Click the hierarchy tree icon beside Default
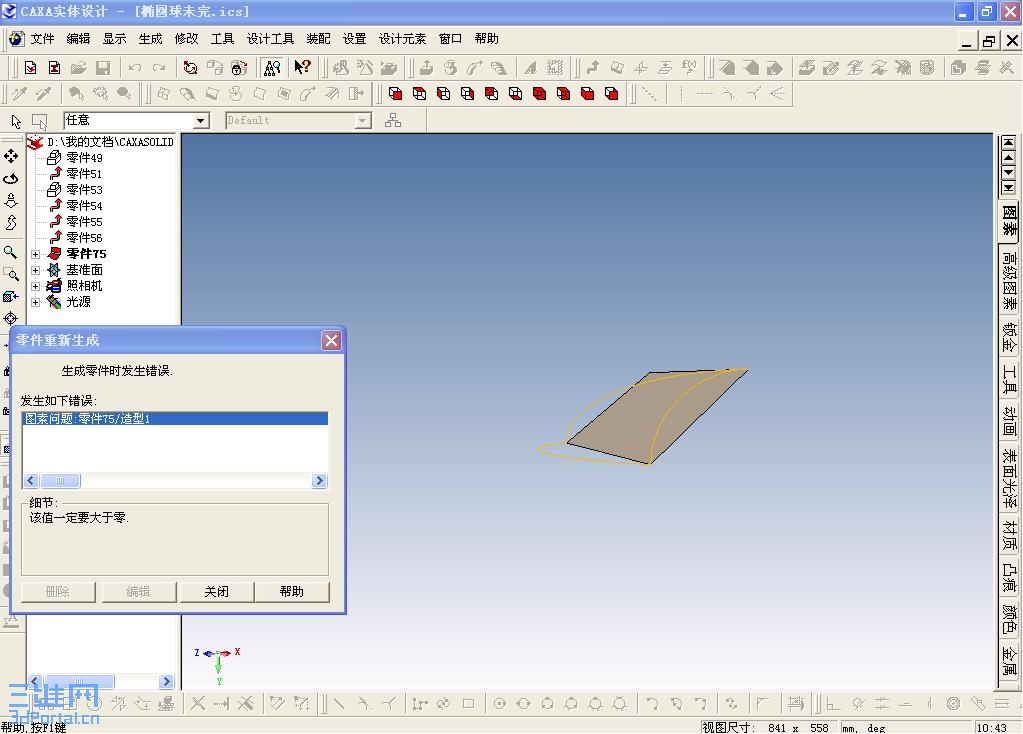Viewport: 1023px width, 734px height. click(393, 120)
